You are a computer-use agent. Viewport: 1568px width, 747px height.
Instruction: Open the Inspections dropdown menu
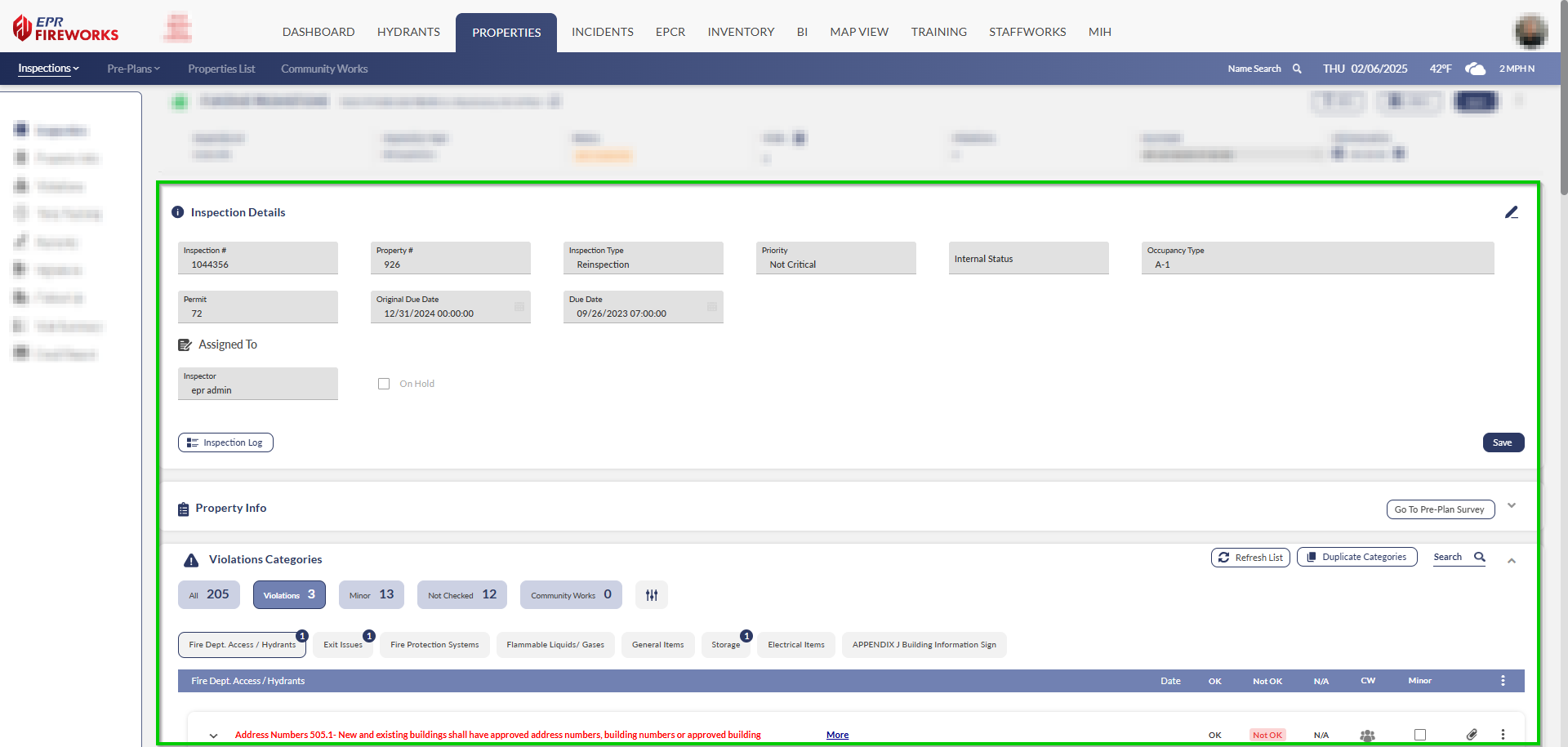(48, 69)
